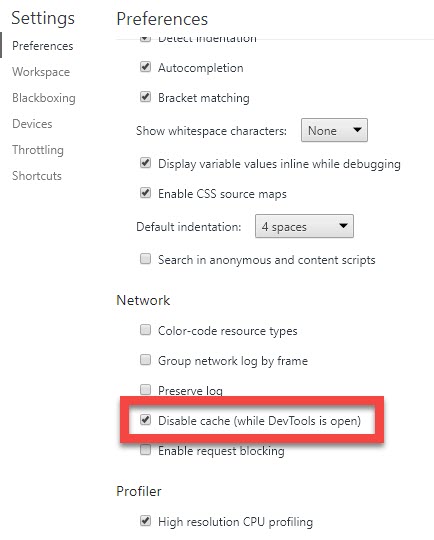Image resolution: width=434 pixels, height=540 pixels.
Task: Uncheck Disable cache while DevTools is open
Action: coord(145,420)
